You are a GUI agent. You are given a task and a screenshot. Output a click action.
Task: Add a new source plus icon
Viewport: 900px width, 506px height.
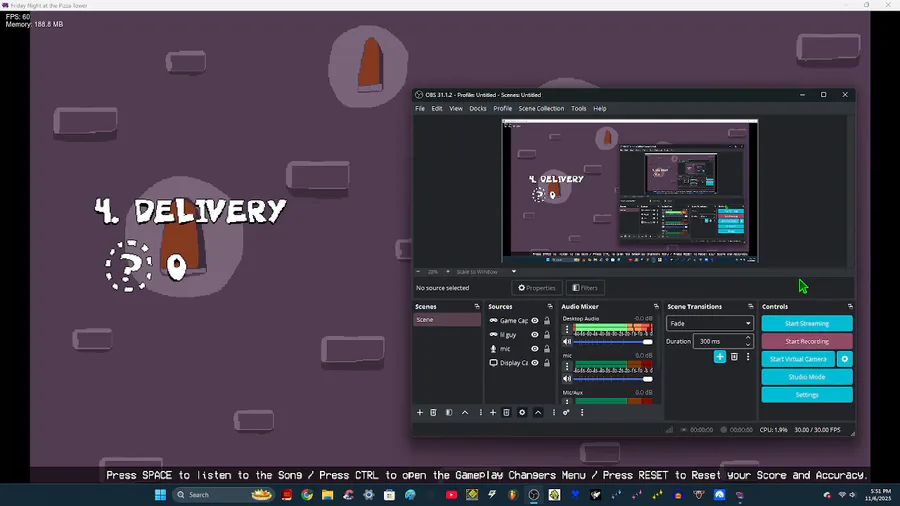click(492, 412)
